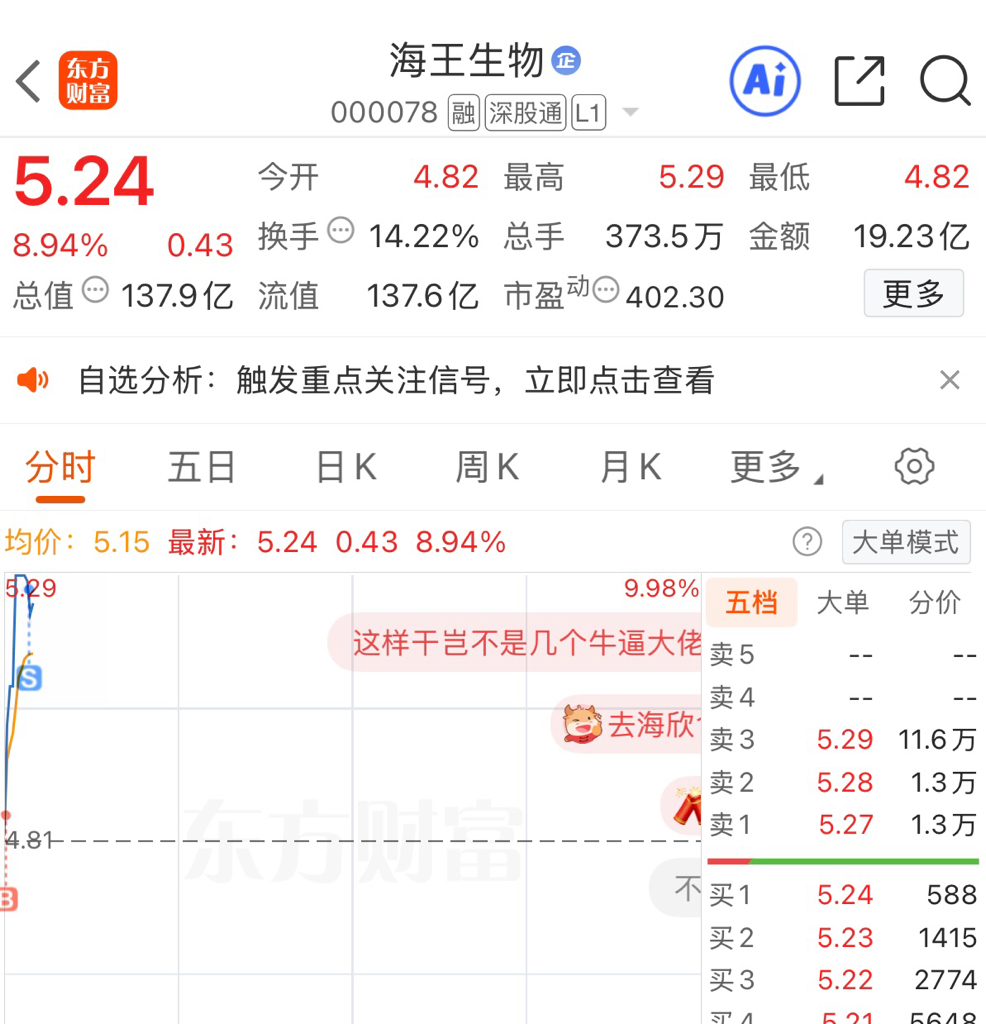Viewport: 986px width, 1024px height.
Task: Select the 买2 row at 5.23
Action: pyautogui.click(x=843, y=938)
